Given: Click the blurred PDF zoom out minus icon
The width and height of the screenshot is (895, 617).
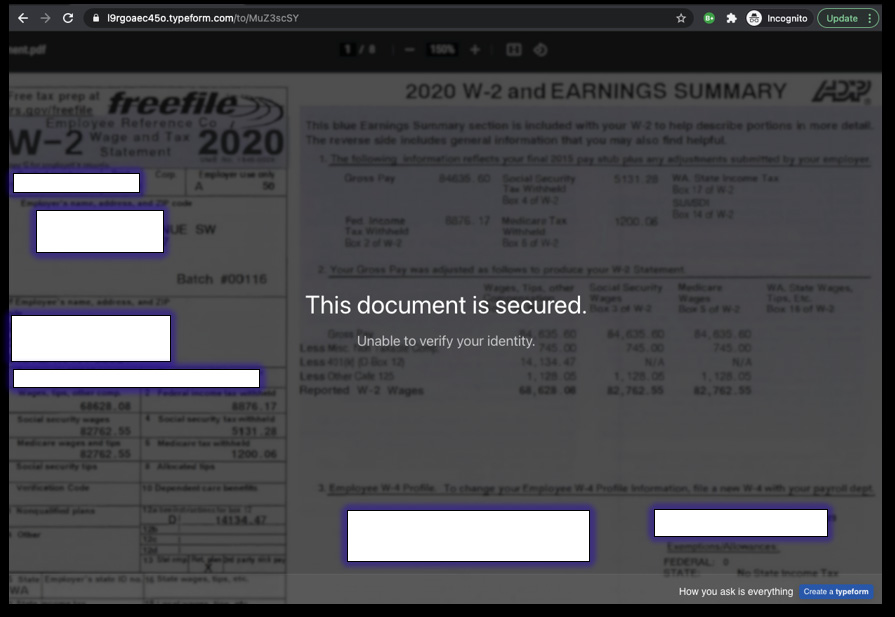Looking at the screenshot, I should pos(409,50).
